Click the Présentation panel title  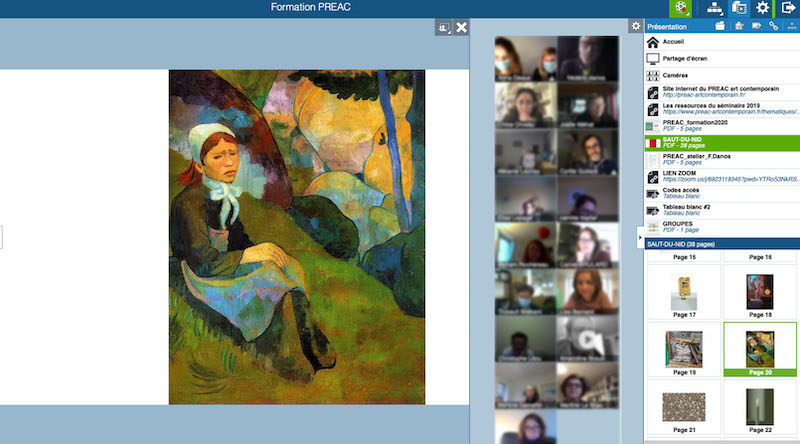click(667, 27)
